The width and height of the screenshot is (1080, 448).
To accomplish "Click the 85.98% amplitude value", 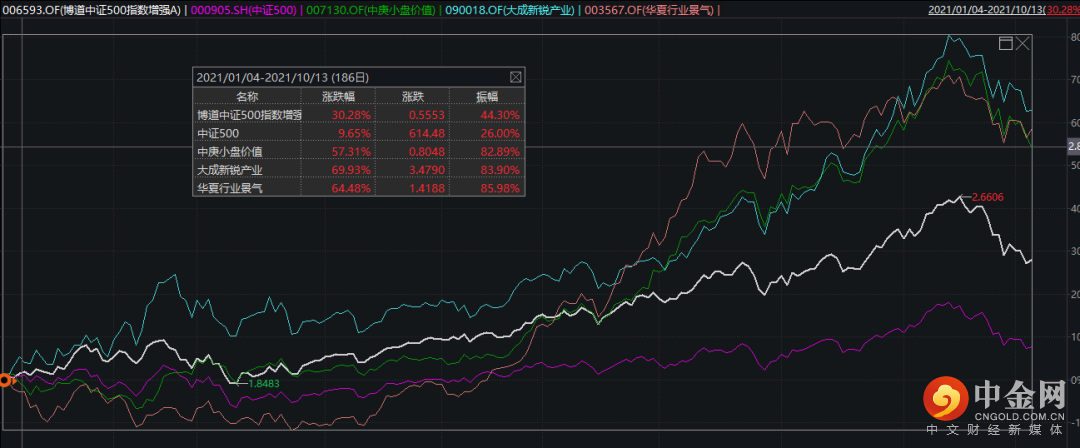I will (502, 187).
